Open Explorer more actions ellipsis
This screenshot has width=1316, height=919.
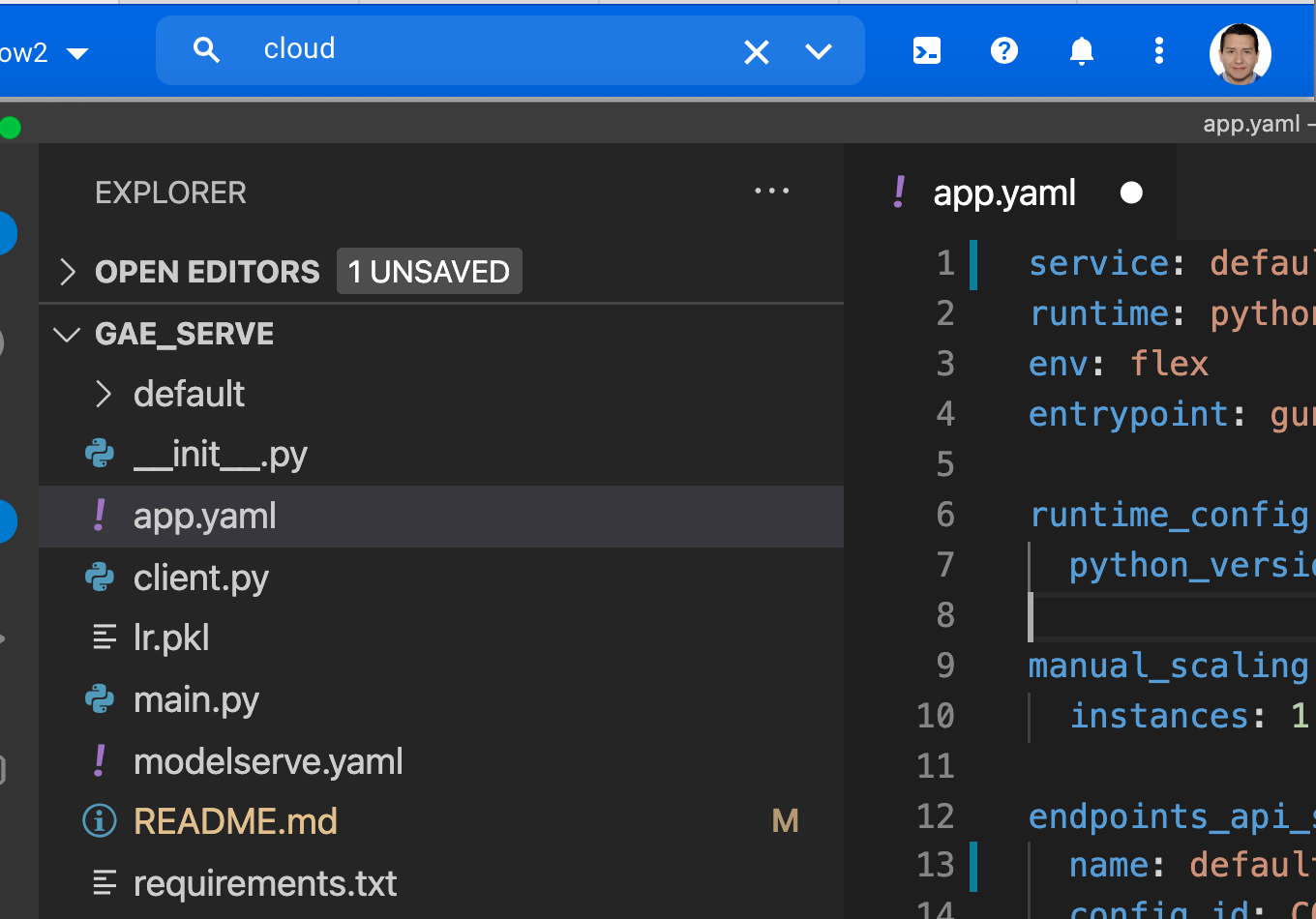coord(771,192)
